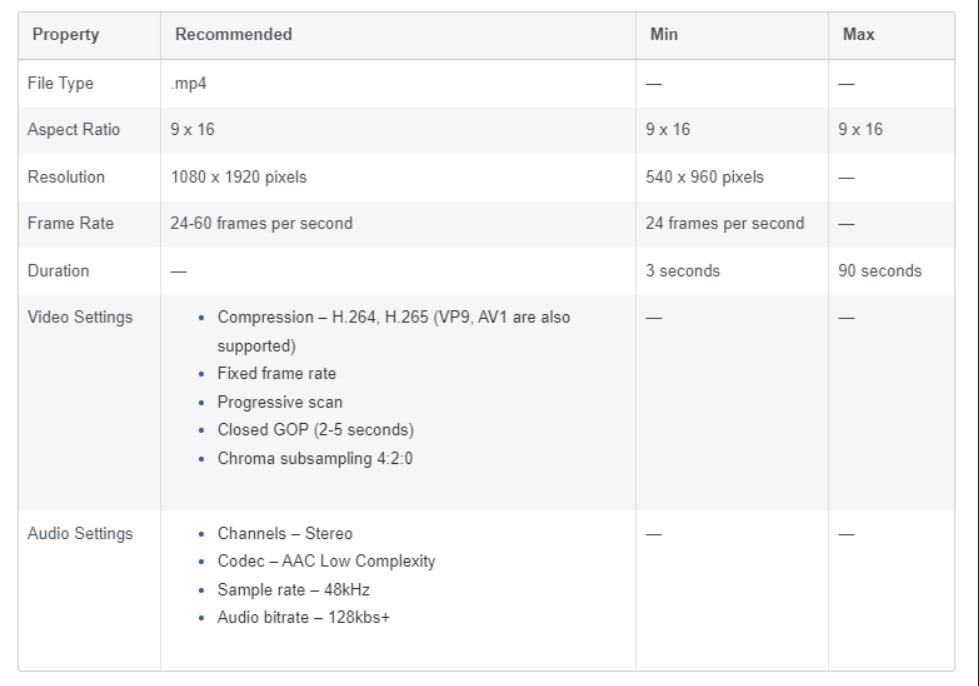
Task: Click the Property column header
Action: click(66, 34)
